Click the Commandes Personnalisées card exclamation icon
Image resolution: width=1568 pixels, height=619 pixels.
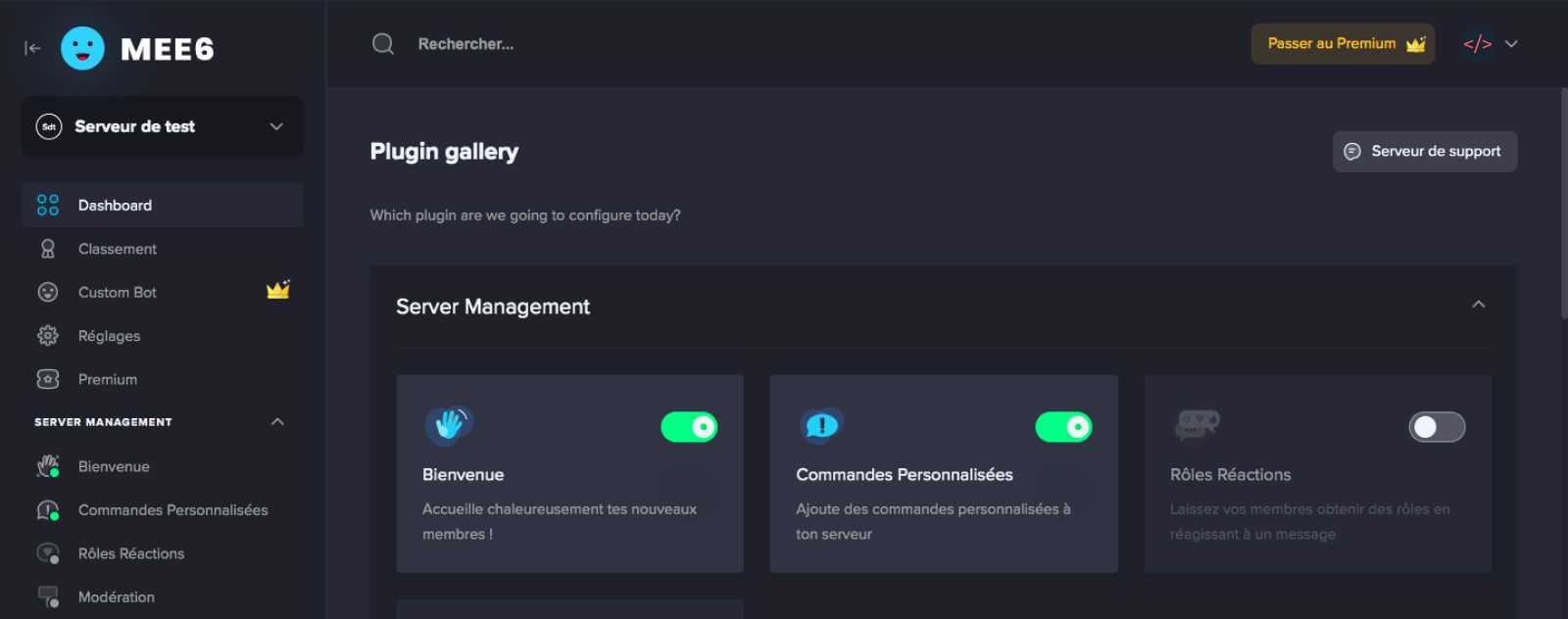click(x=821, y=425)
